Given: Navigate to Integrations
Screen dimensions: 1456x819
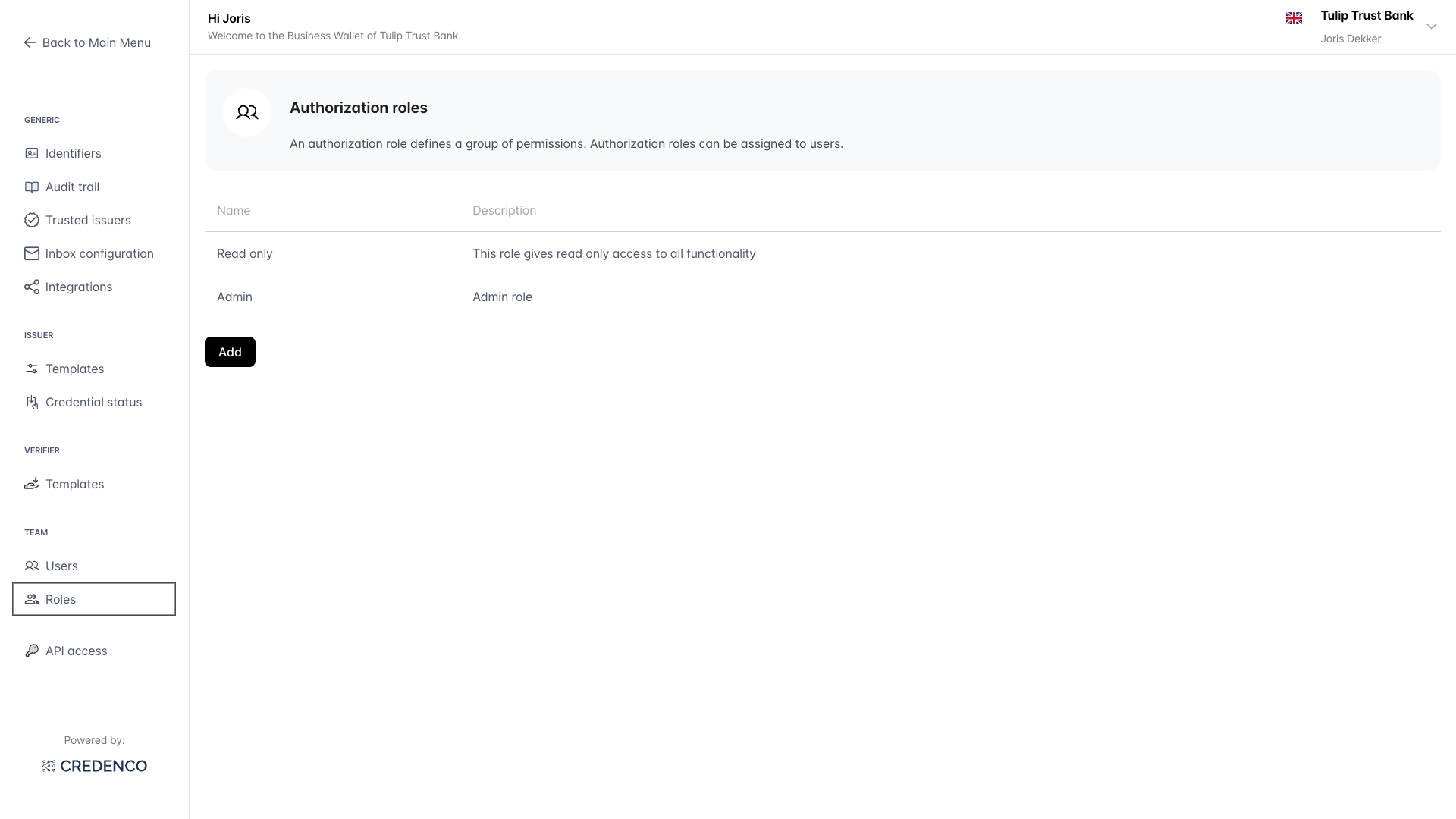Looking at the screenshot, I should (94, 287).
